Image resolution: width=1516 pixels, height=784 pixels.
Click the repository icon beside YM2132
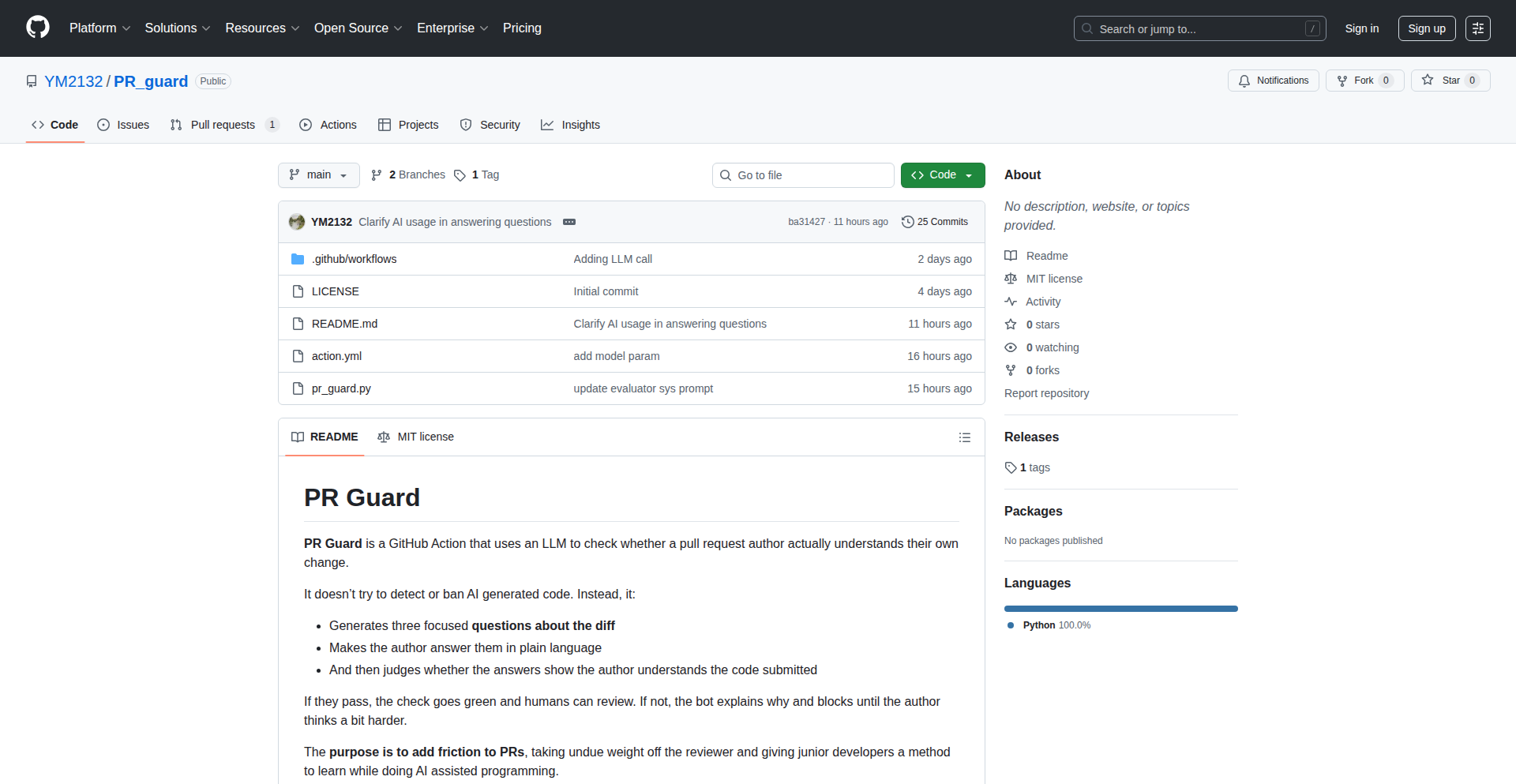pos(32,81)
